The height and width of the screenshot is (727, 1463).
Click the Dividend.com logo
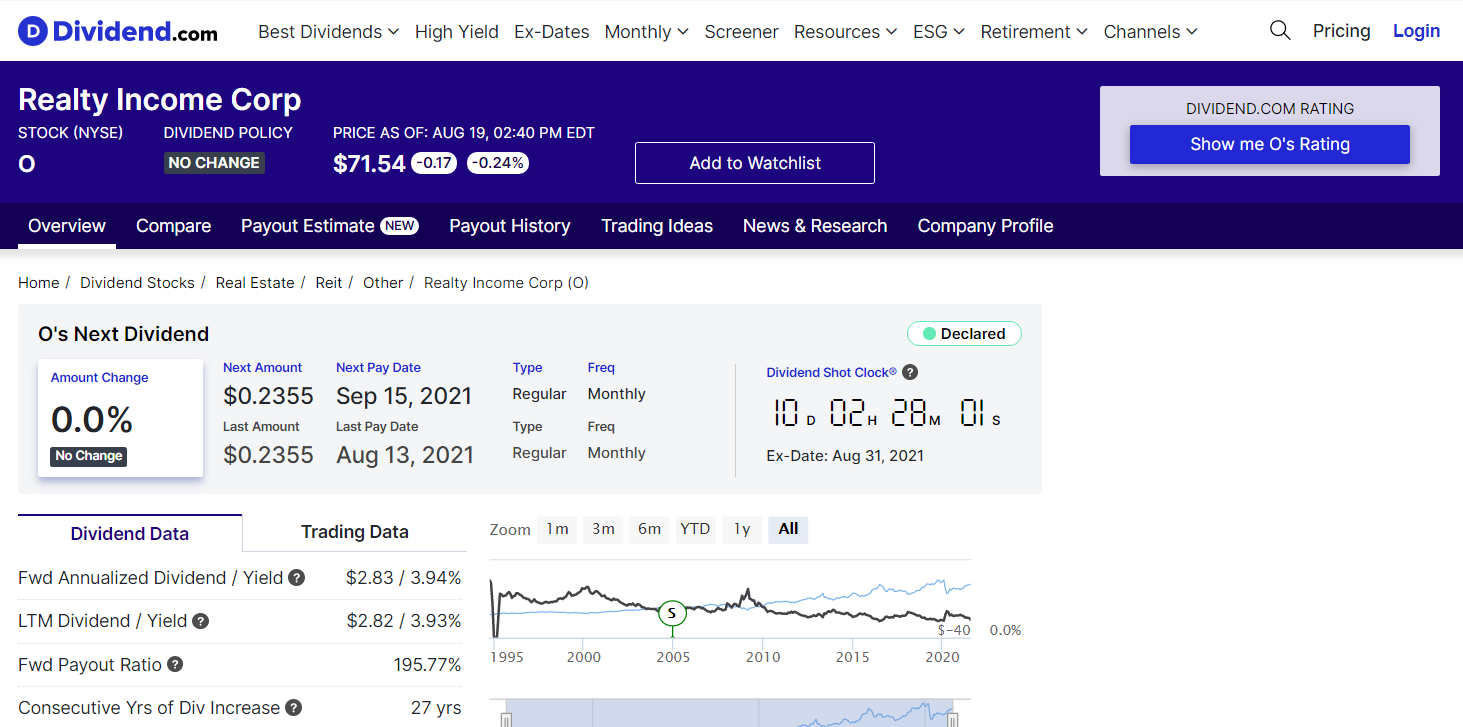[118, 32]
